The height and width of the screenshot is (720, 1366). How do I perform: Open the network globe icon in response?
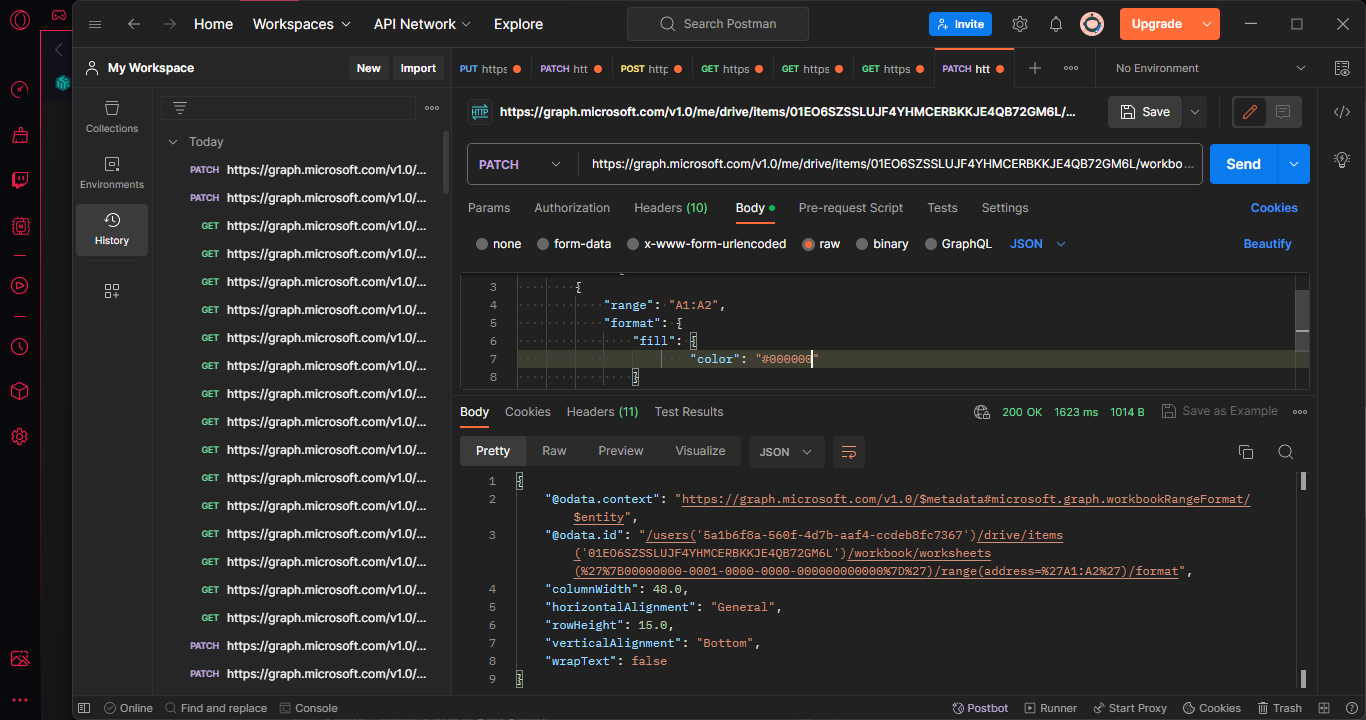[982, 411]
